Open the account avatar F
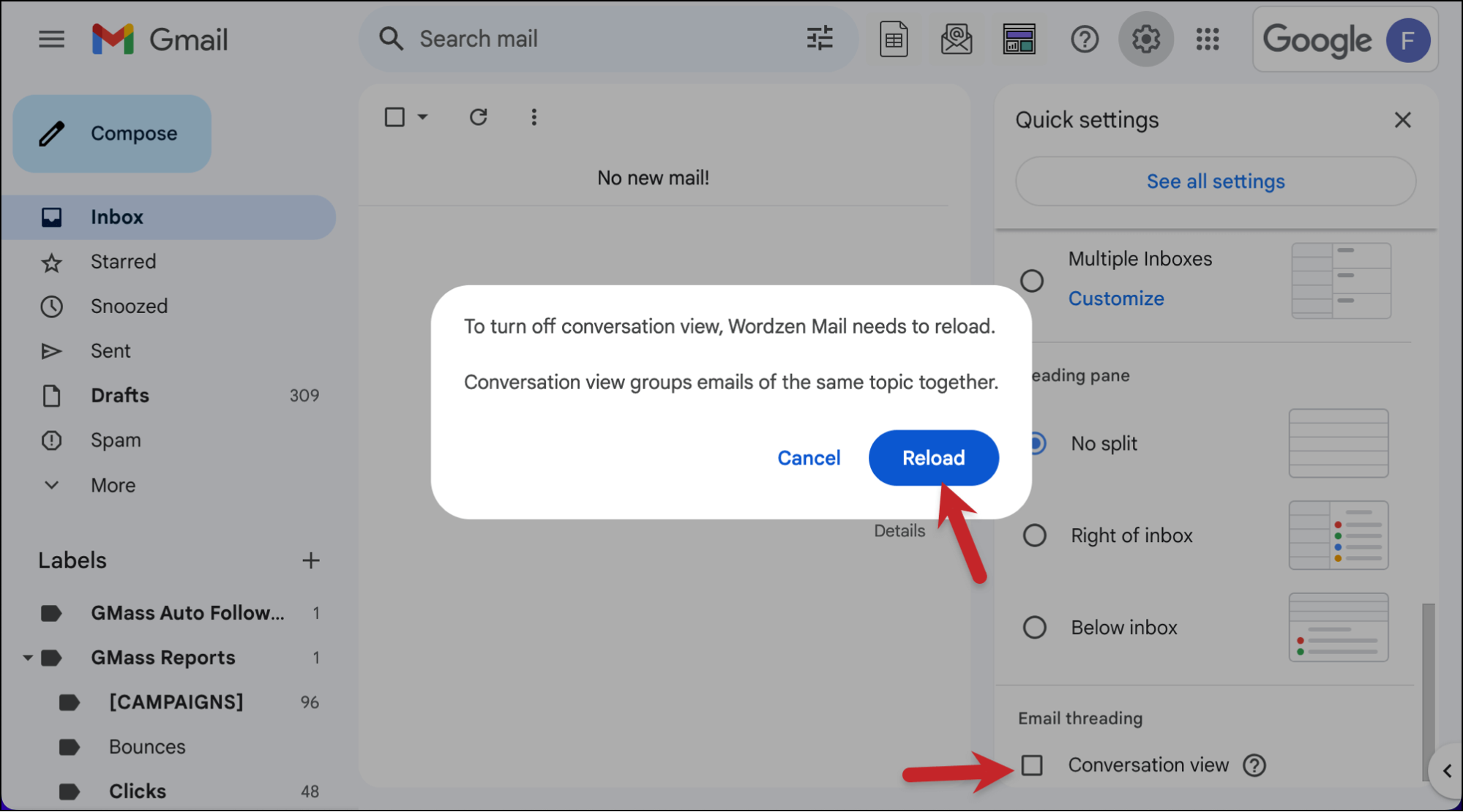Screen dimensions: 1463x812 coord(1407,40)
